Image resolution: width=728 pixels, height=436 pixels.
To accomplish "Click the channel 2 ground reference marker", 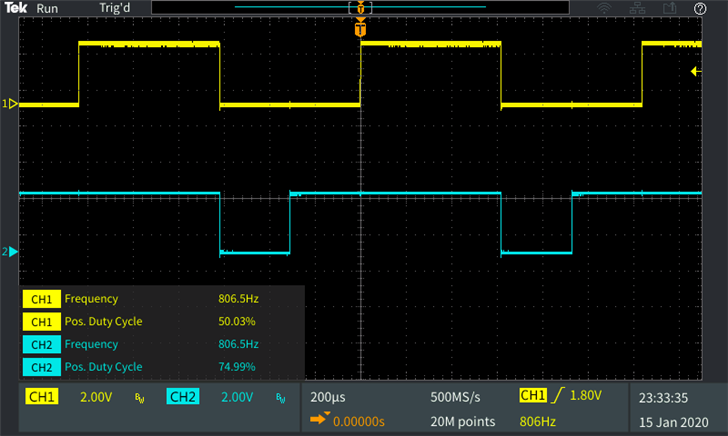I will coord(11,252).
